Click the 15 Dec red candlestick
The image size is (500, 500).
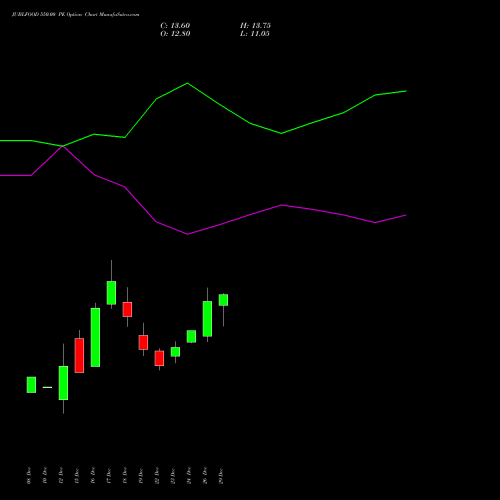79,355
